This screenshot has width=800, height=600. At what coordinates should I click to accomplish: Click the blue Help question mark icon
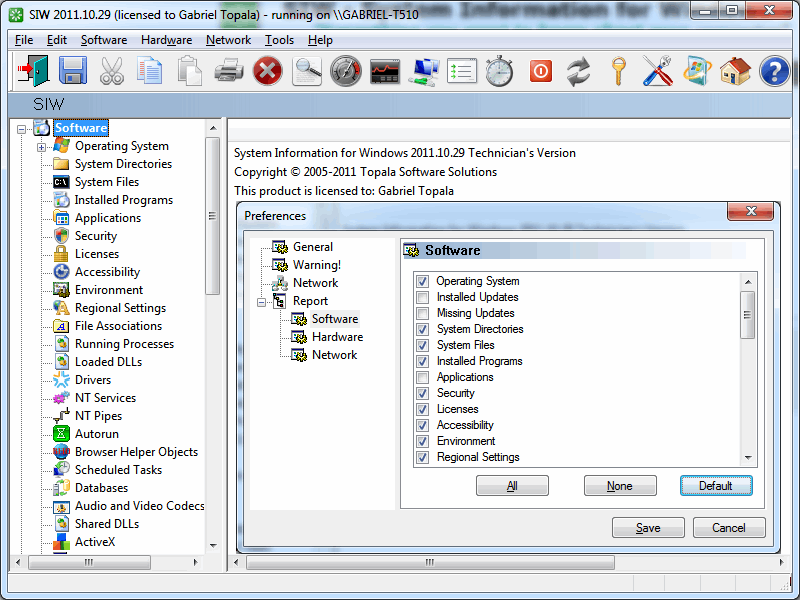click(774, 71)
